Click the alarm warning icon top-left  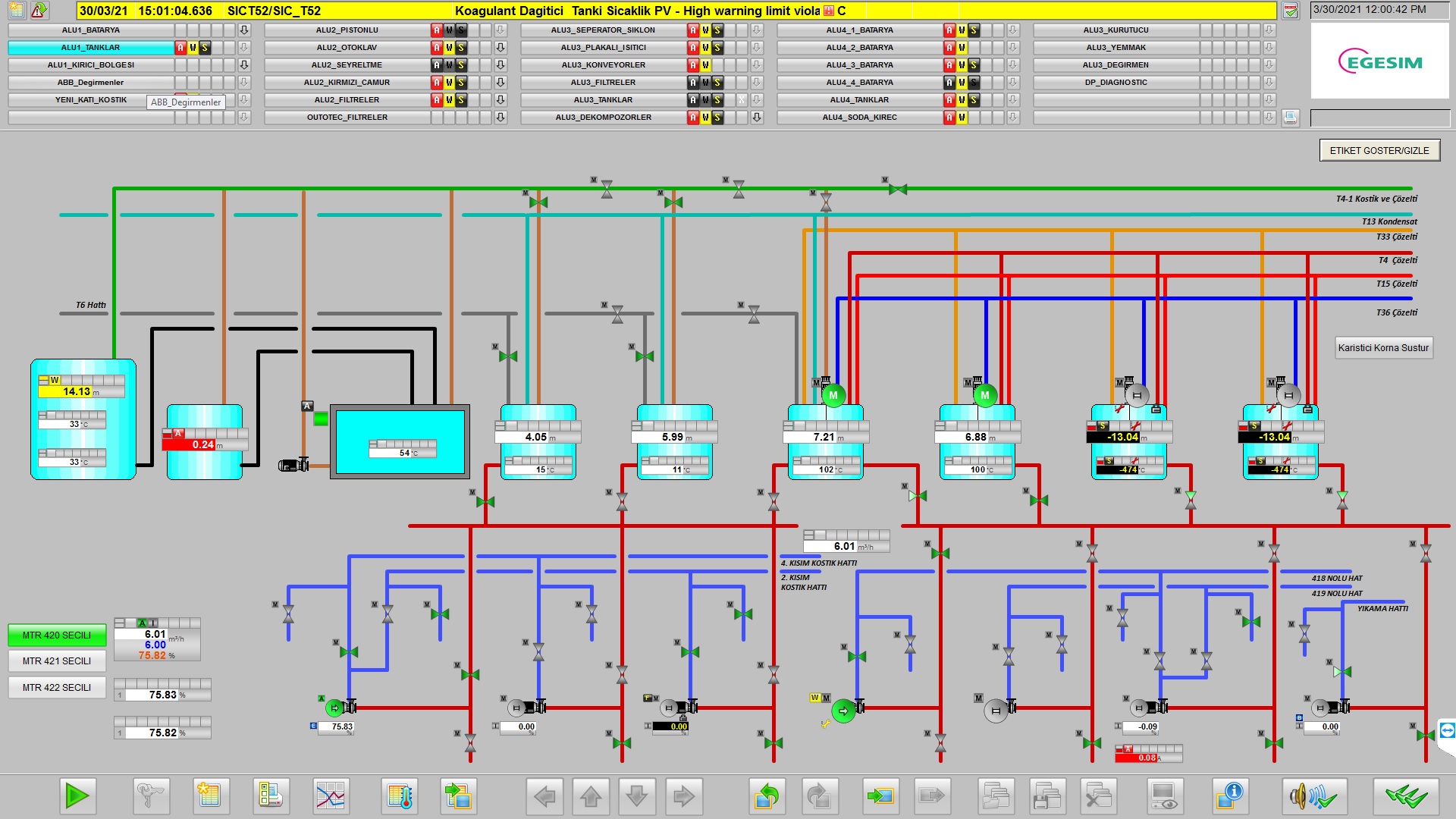coord(39,11)
